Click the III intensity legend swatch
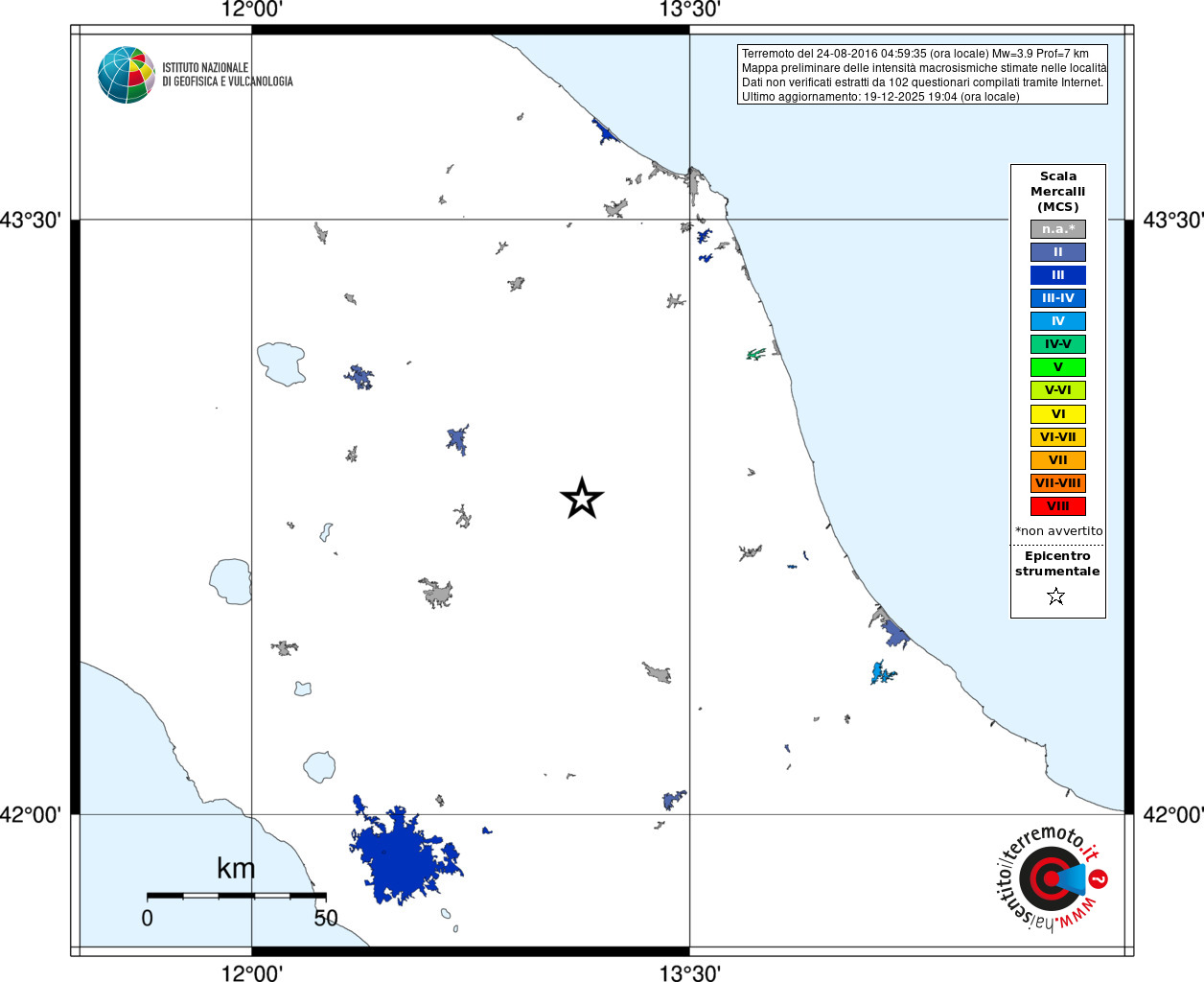1204x982 pixels. [1058, 275]
